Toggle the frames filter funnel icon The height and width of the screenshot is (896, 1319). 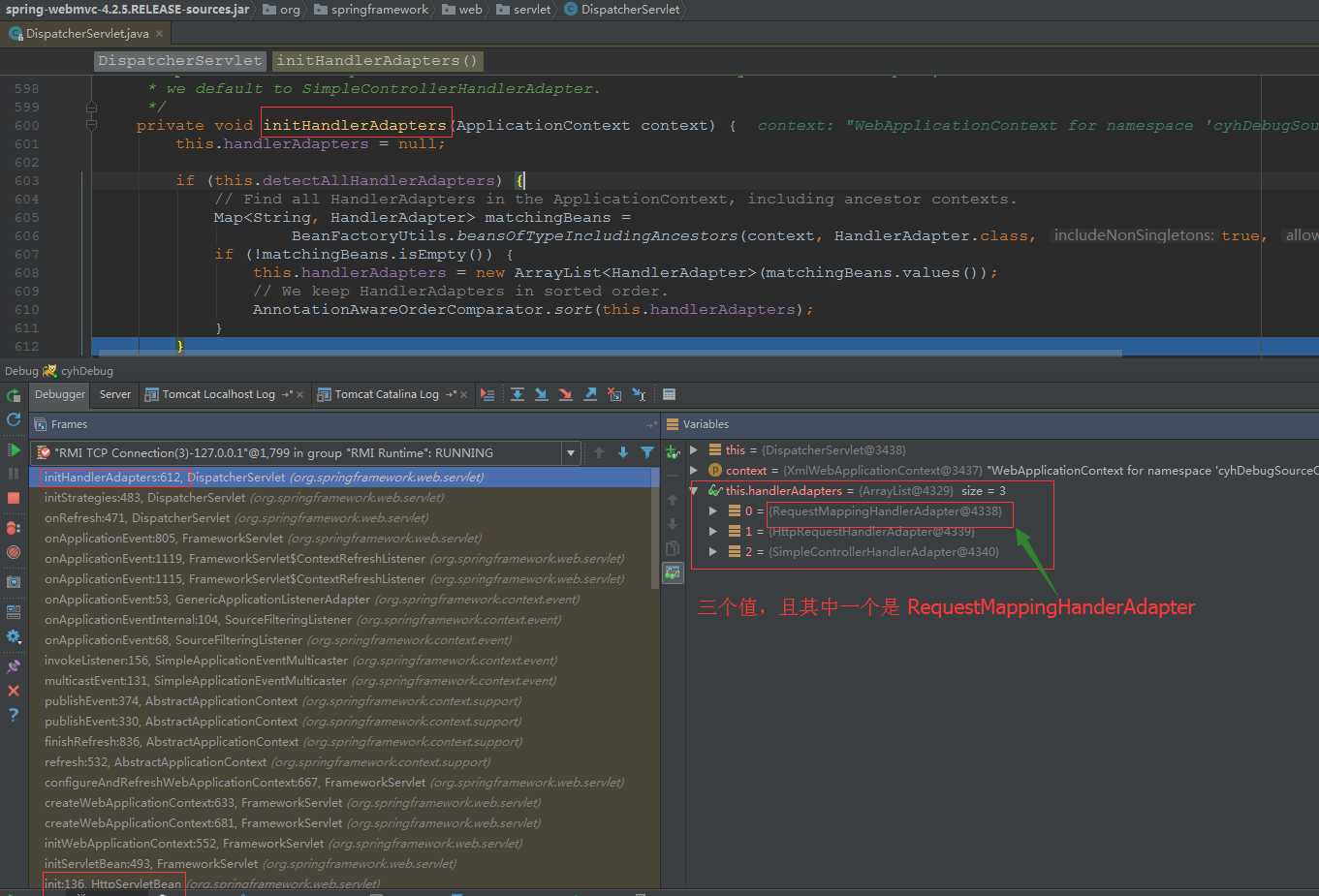tap(647, 452)
